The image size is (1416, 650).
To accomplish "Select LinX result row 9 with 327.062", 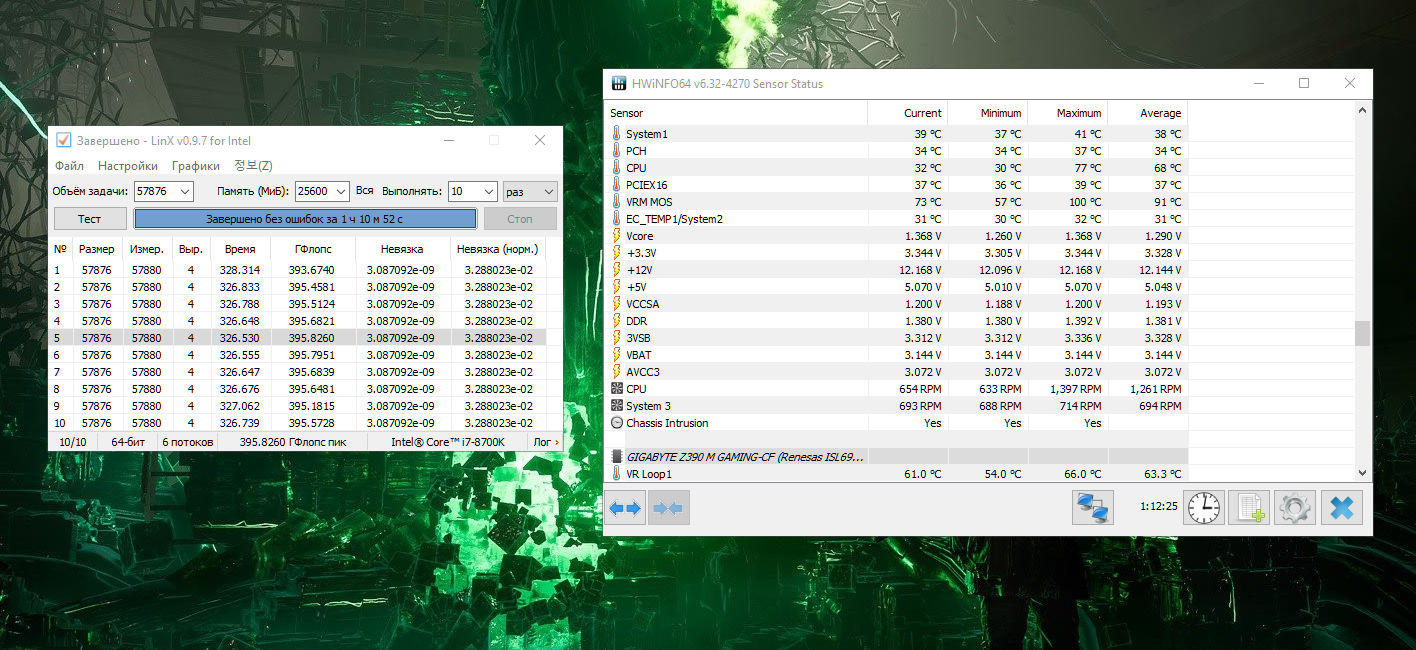I will (298, 406).
